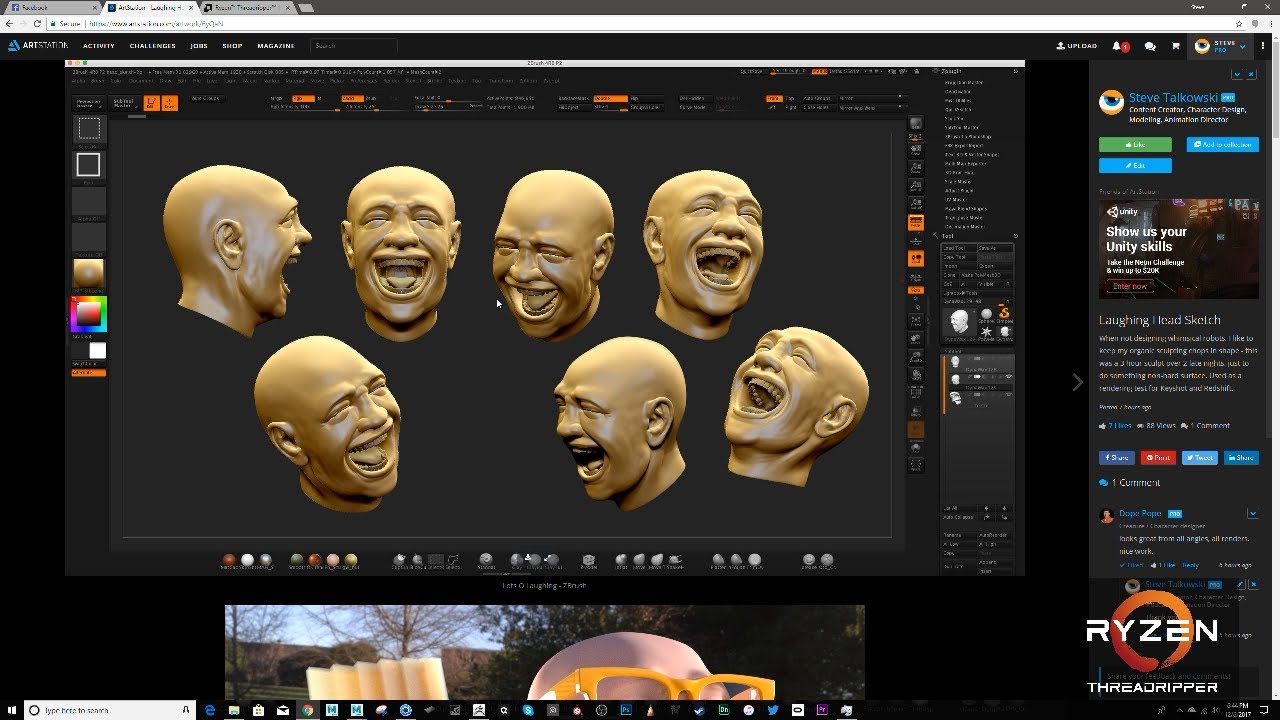
Task: Collapse the side panel with chevron
Action: tap(1237, 75)
